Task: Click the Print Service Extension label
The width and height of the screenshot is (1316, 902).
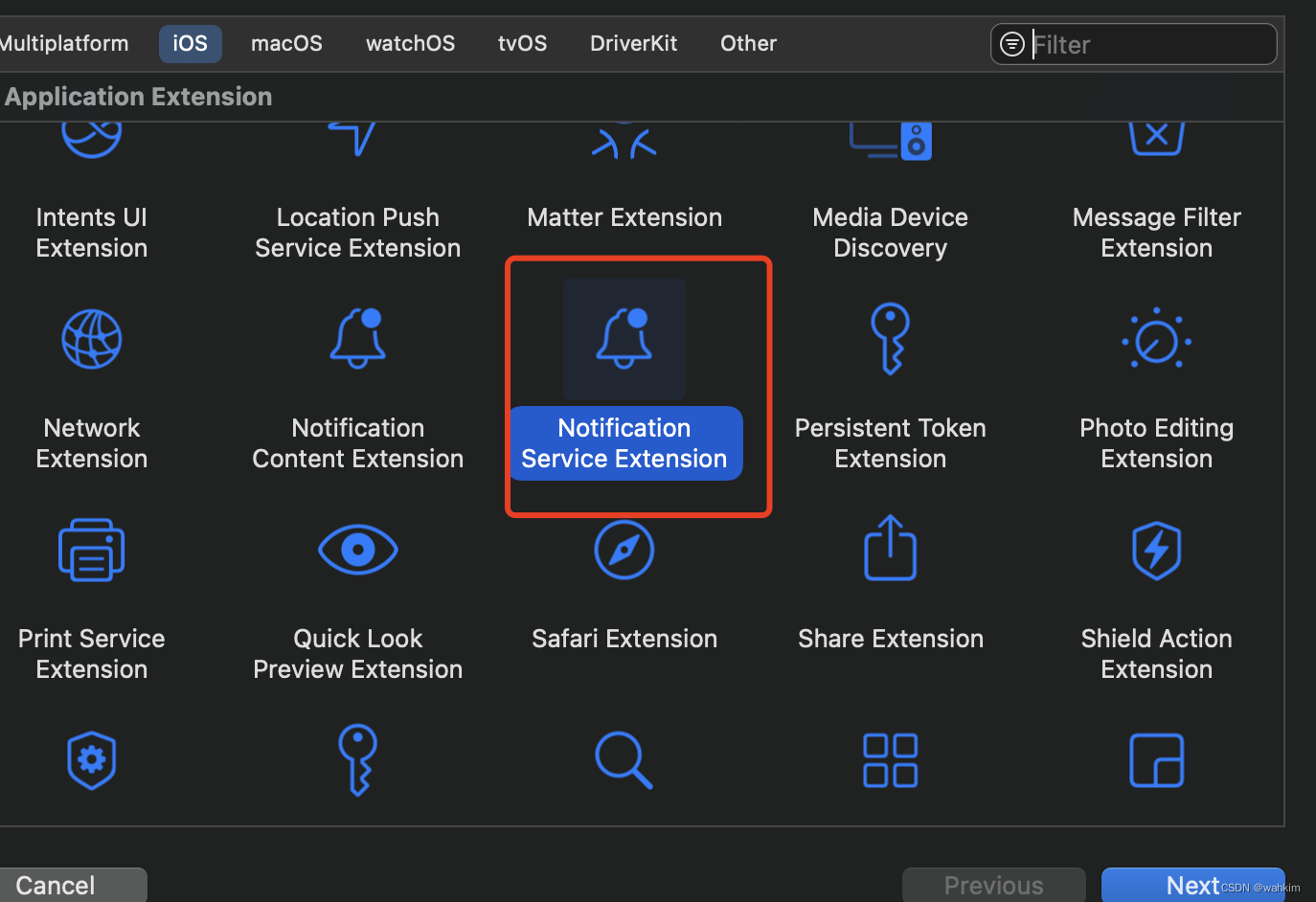Action: pyautogui.click(x=92, y=654)
